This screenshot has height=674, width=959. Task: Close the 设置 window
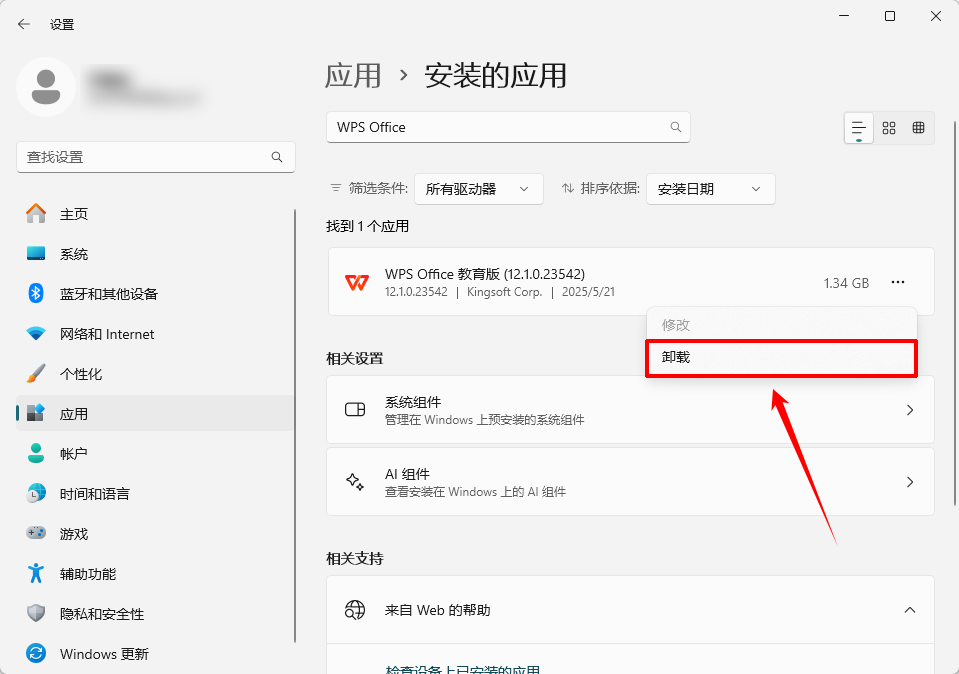pyautogui.click(x=936, y=16)
